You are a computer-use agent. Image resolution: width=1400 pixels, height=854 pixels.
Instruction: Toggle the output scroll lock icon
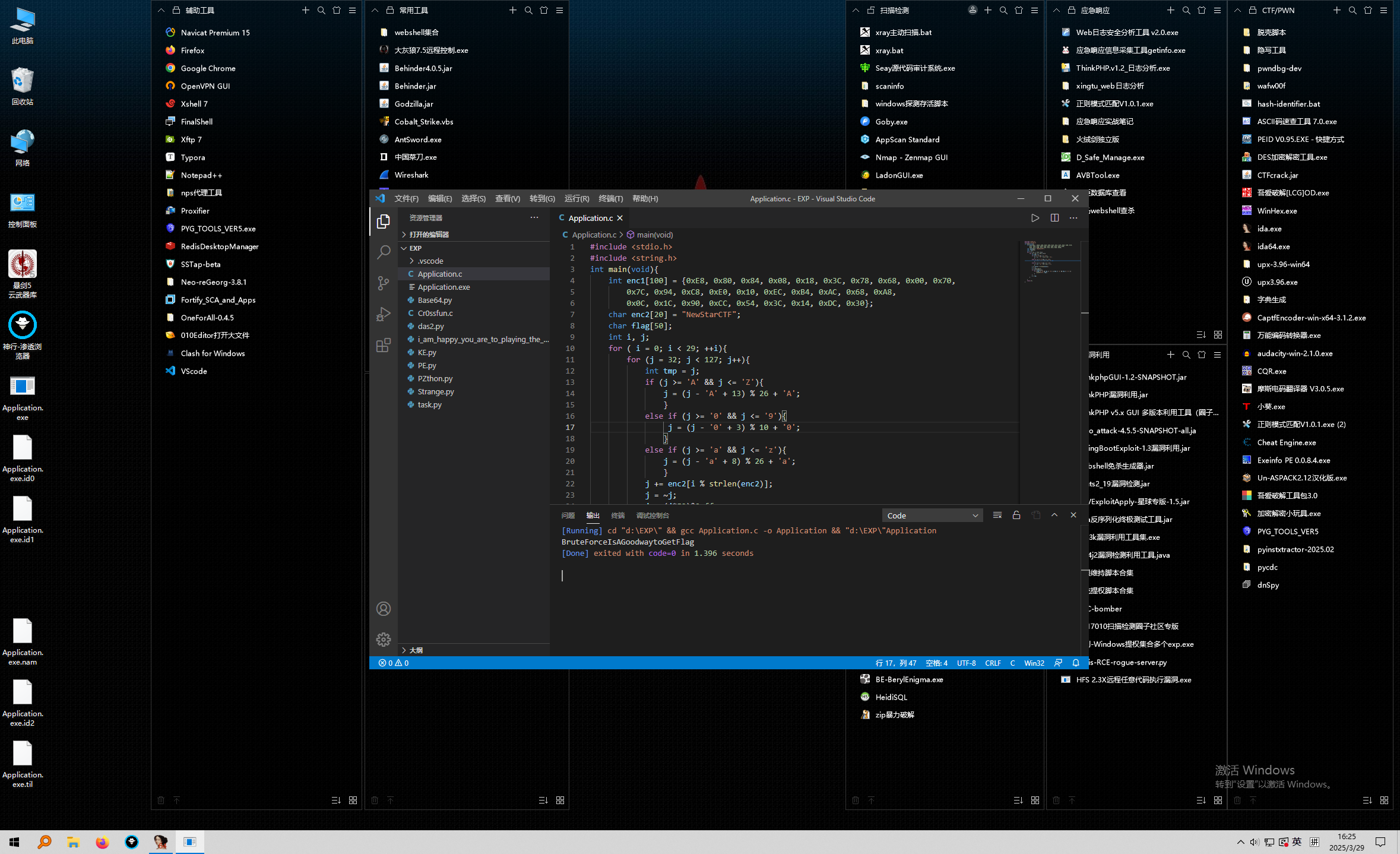pos(1016,515)
